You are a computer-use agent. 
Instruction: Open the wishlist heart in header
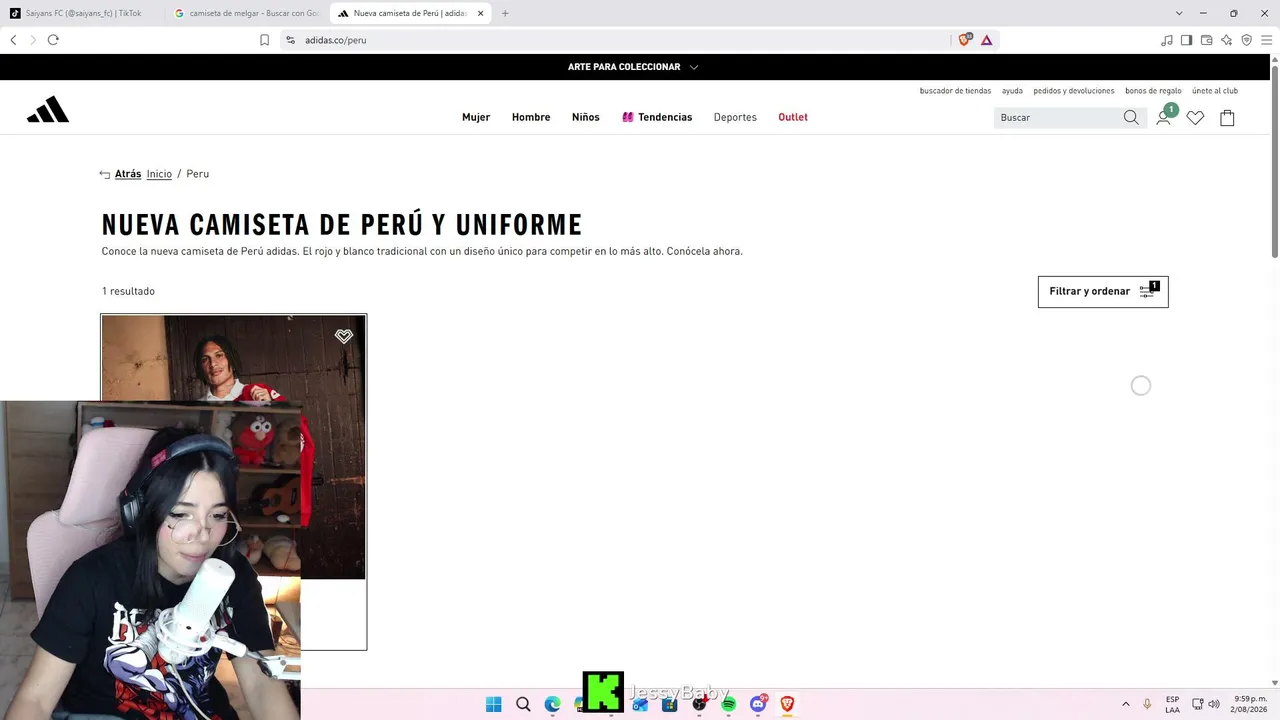click(1195, 117)
